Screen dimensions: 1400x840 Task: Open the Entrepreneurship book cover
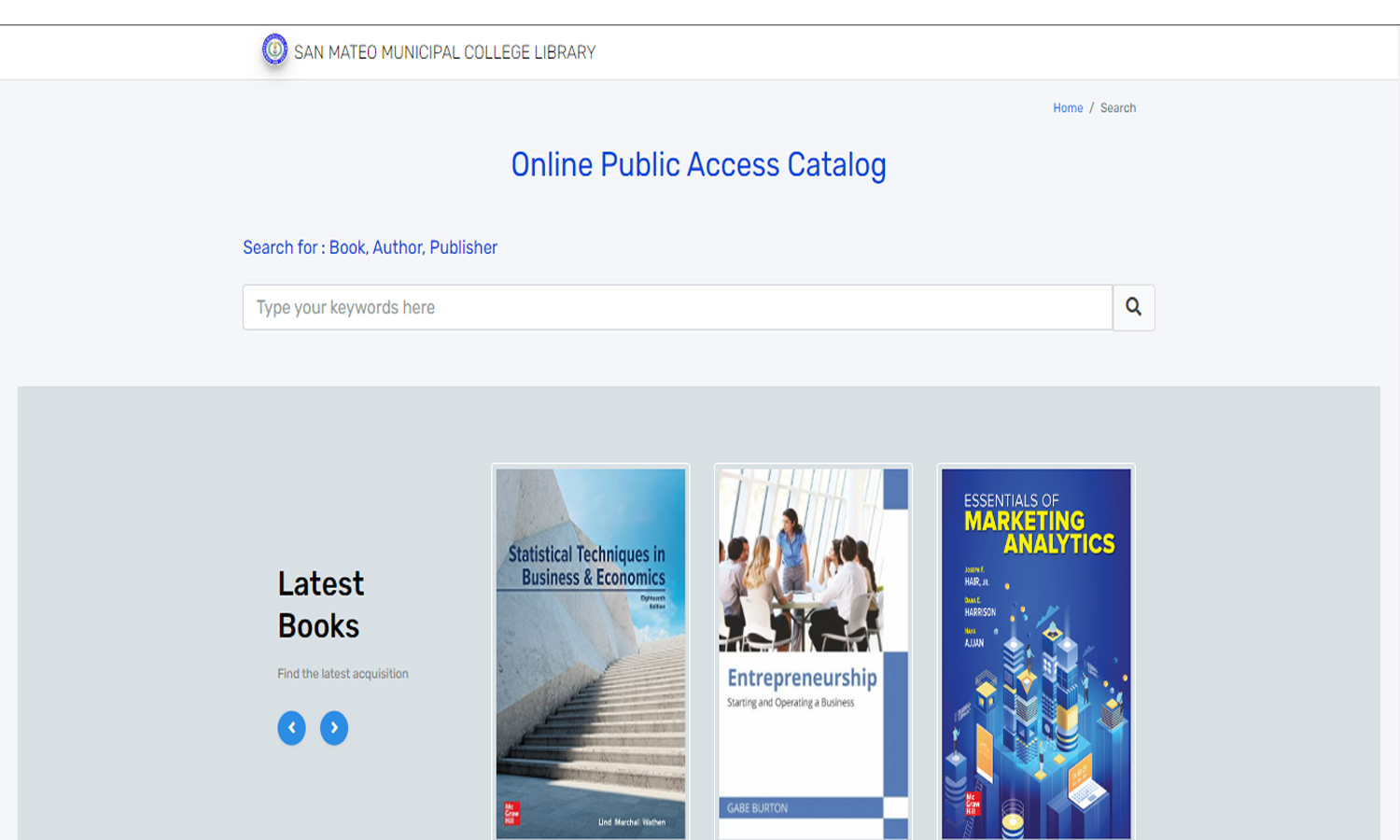coord(813,653)
